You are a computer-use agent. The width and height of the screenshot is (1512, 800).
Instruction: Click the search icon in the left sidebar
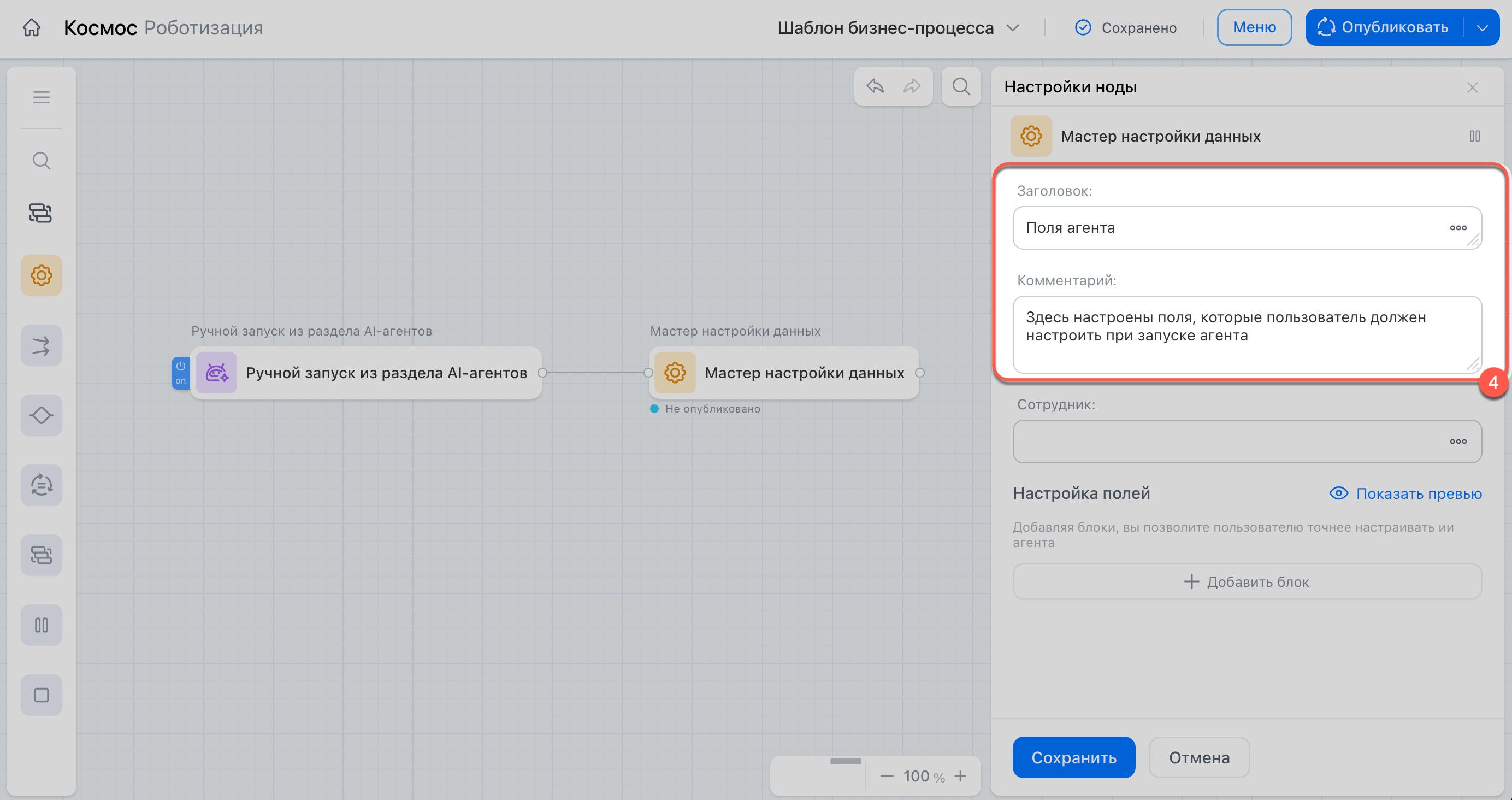tap(41, 160)
